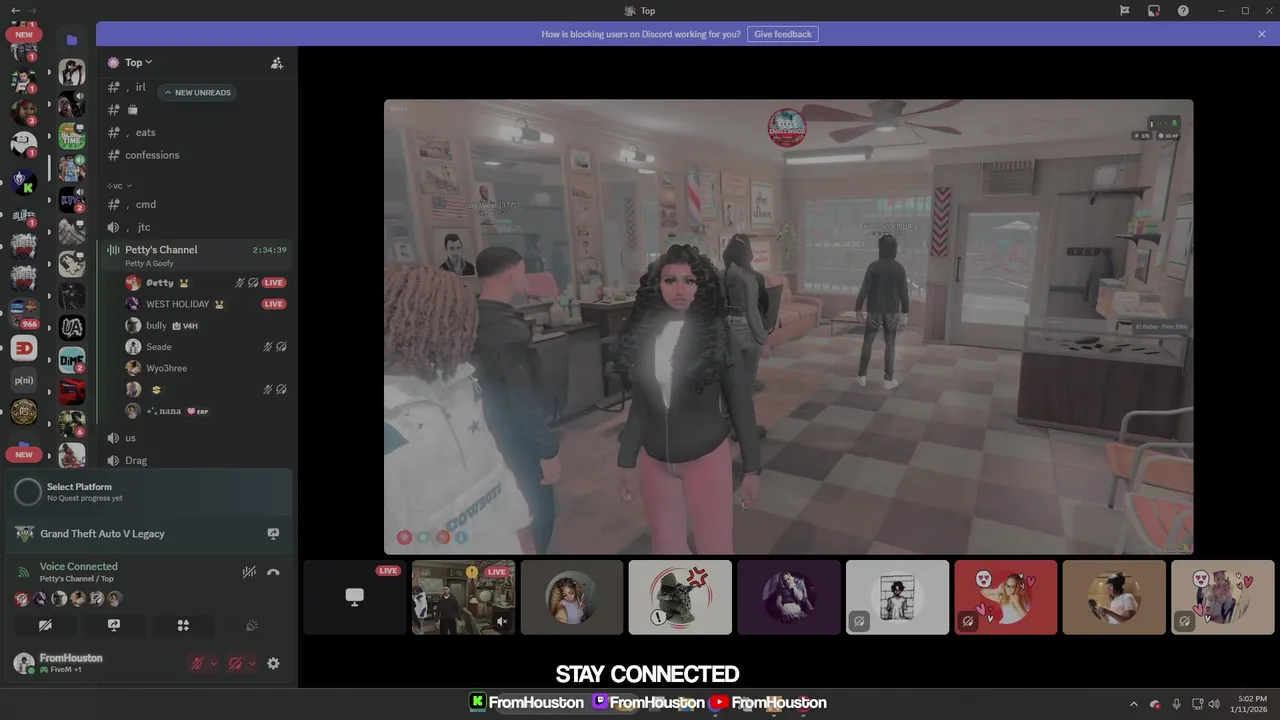Click WEST HOLIDAY's LIVE badge
1280x720 pixels.
coord(273,304)
